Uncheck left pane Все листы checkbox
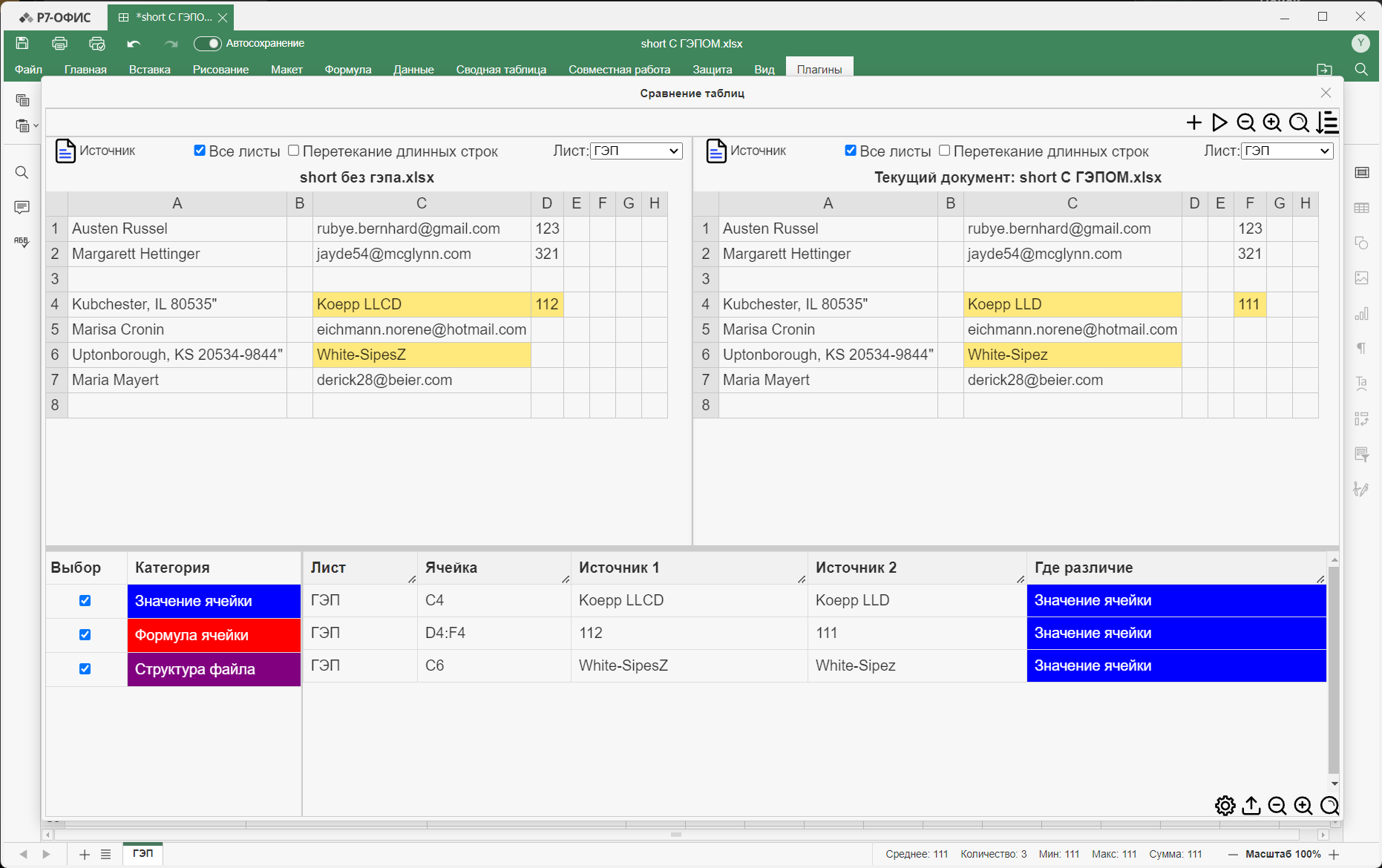 (x=200, y=151)
